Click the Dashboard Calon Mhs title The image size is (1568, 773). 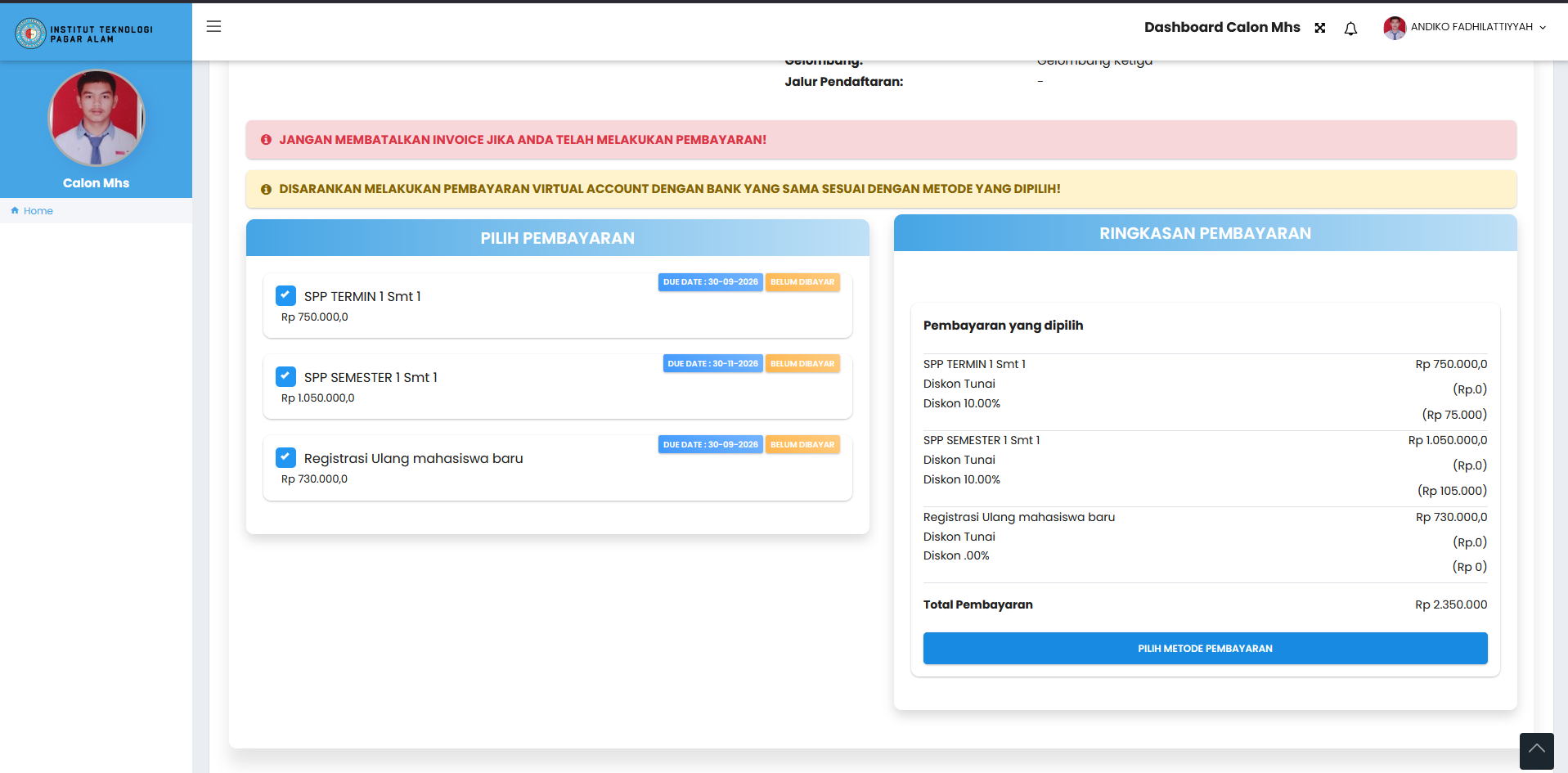(x=1222, y=27)
